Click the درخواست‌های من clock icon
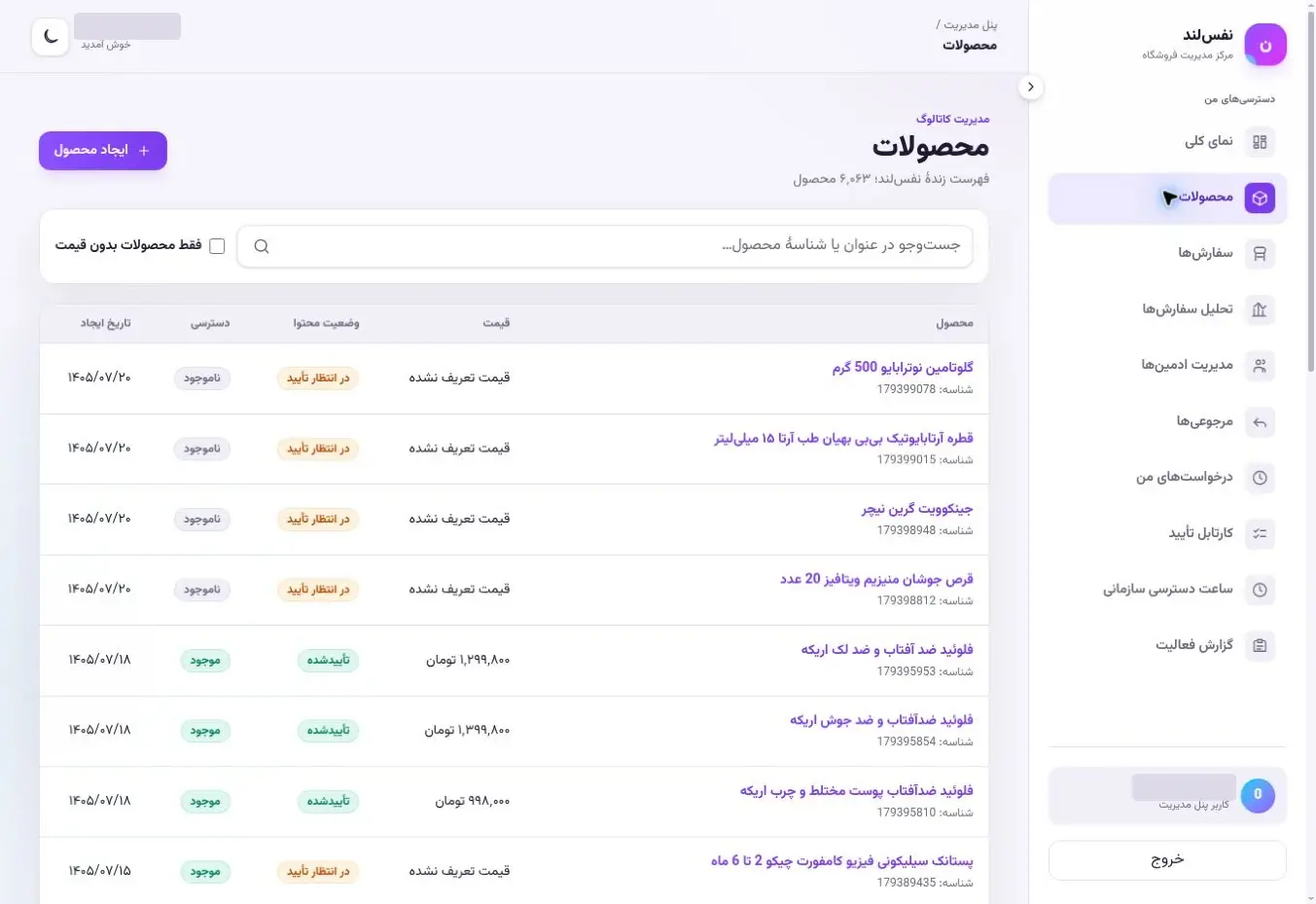 [1260, 478]
